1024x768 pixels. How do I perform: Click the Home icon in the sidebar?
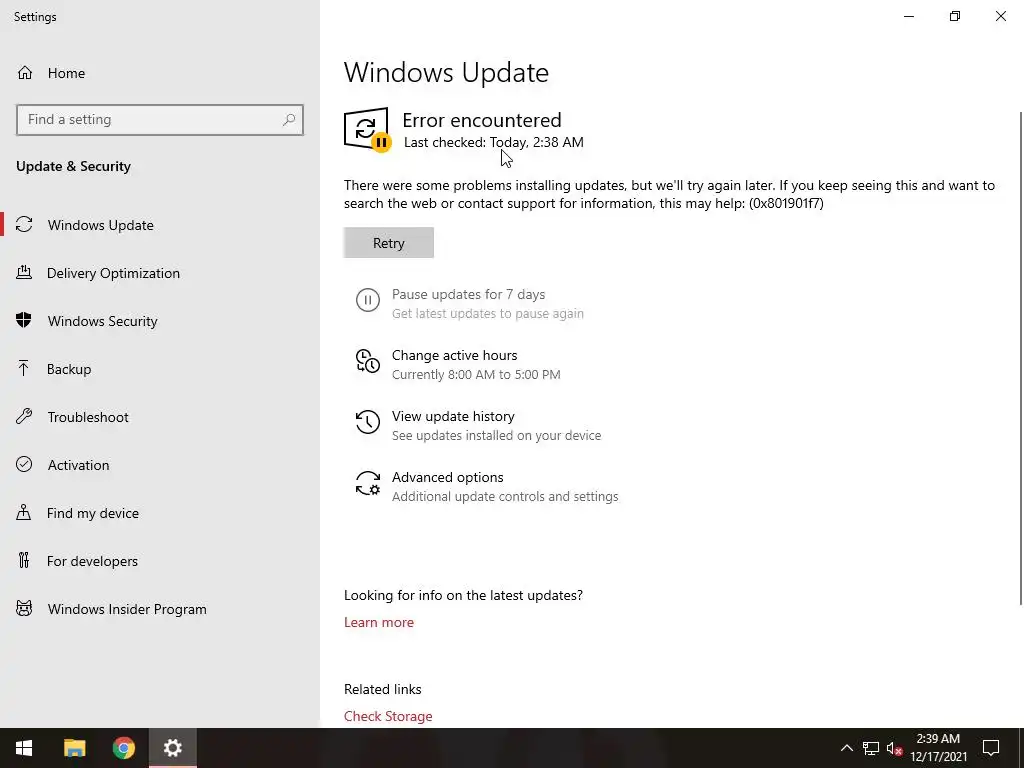coord(25,72)
